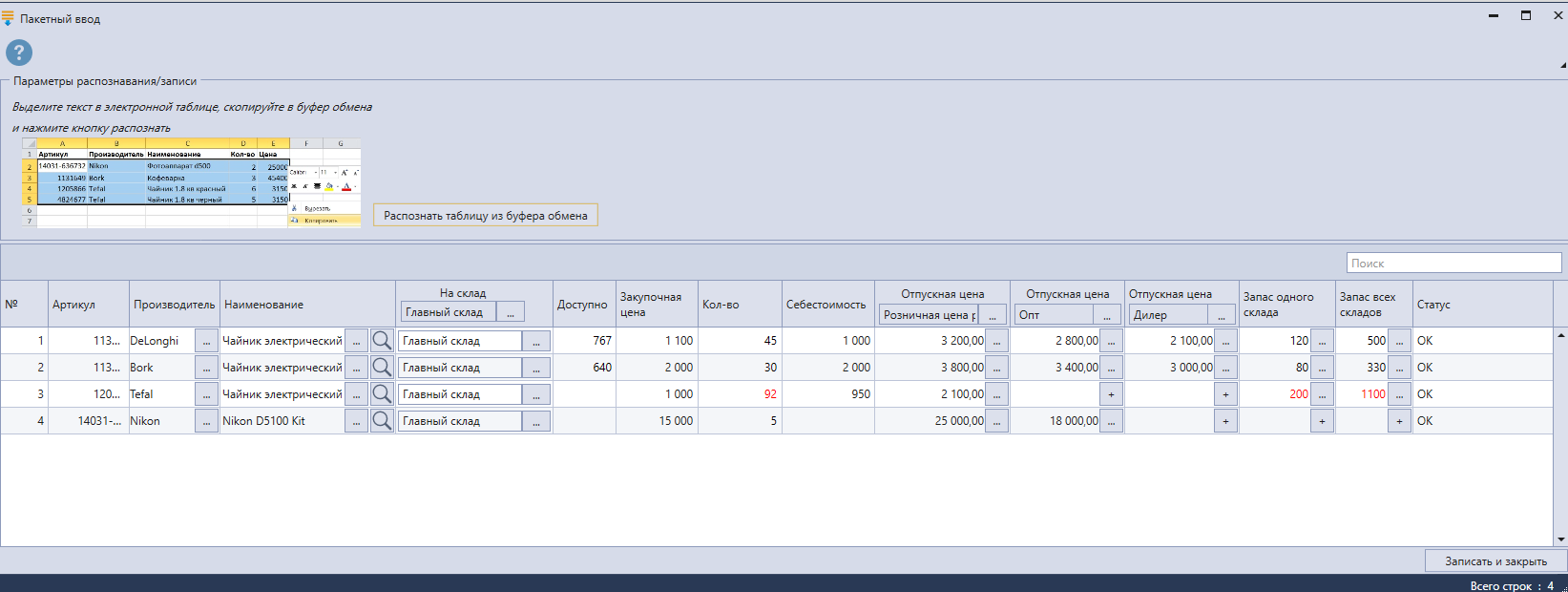The width and height of the screenshot is (1568, 592).
Task: Sort by the Наименование column header
Action: [x=308, y=305]
